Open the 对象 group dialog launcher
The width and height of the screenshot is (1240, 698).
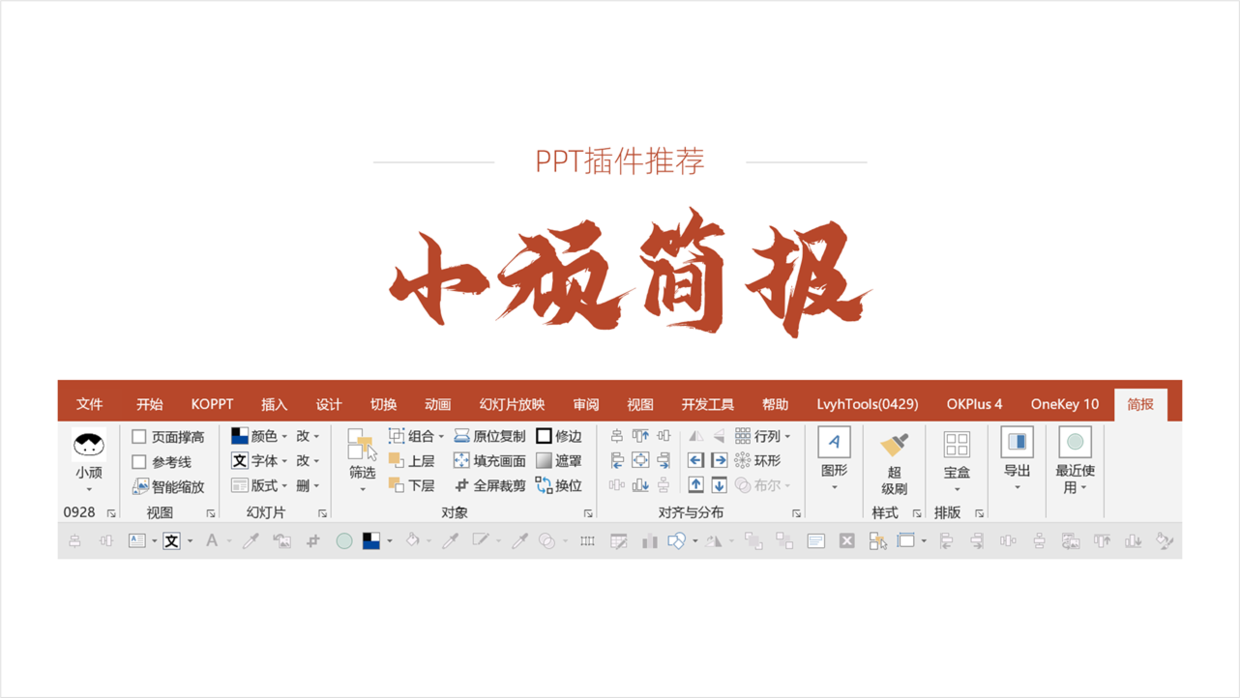(588, 513)
